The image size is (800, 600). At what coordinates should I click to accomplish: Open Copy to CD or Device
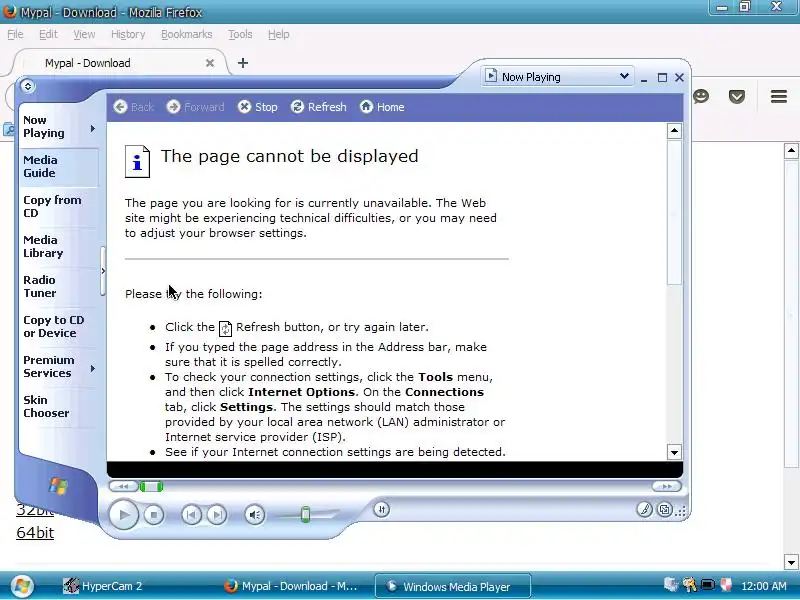pyautogui.click(x=54, y=327)
